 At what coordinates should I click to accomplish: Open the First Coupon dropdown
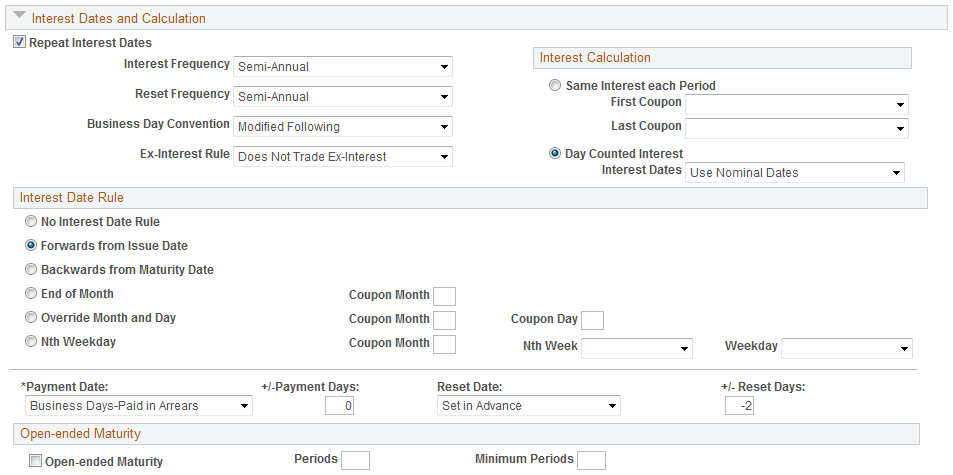click(796, 104)
